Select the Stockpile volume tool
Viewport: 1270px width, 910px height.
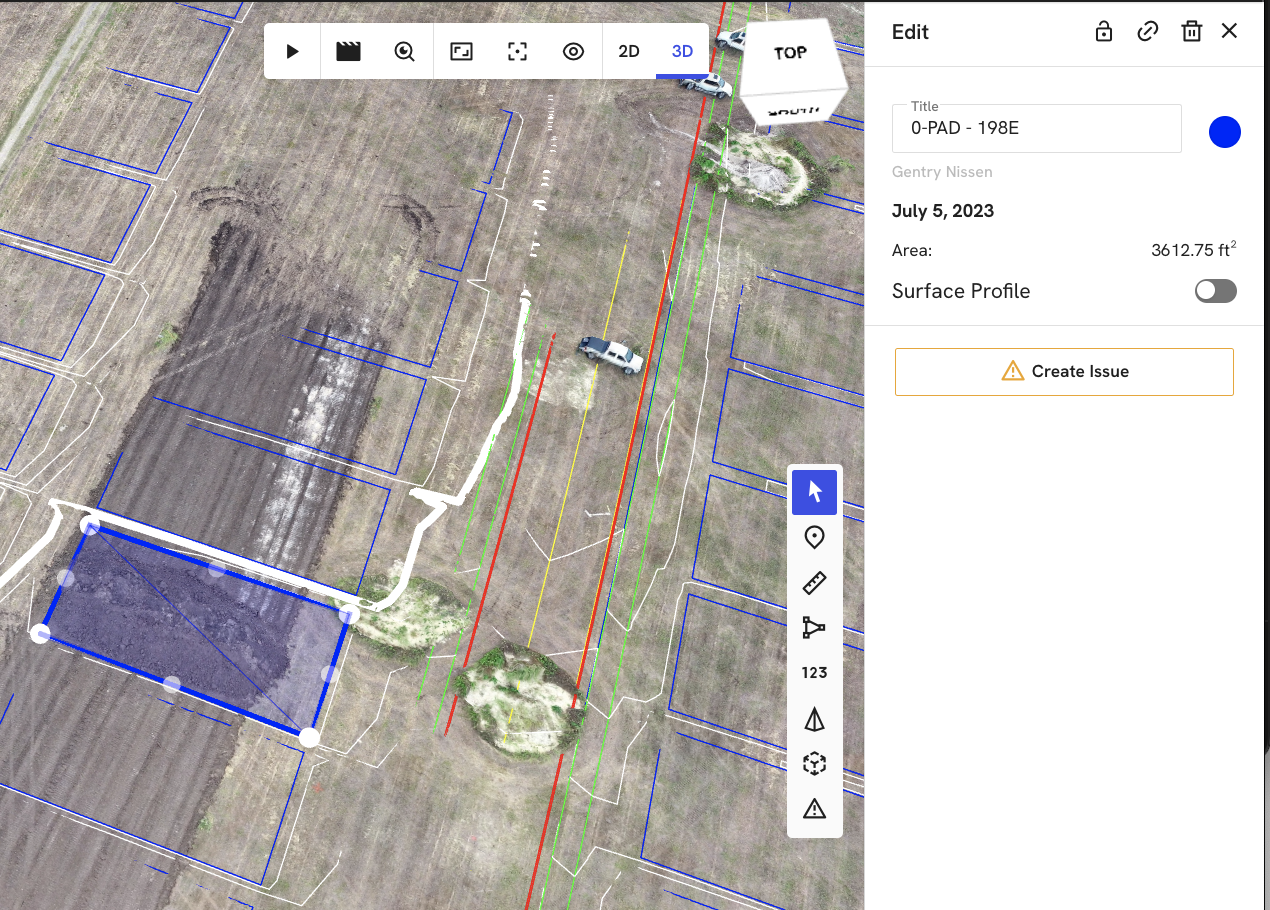pos(814,718)
